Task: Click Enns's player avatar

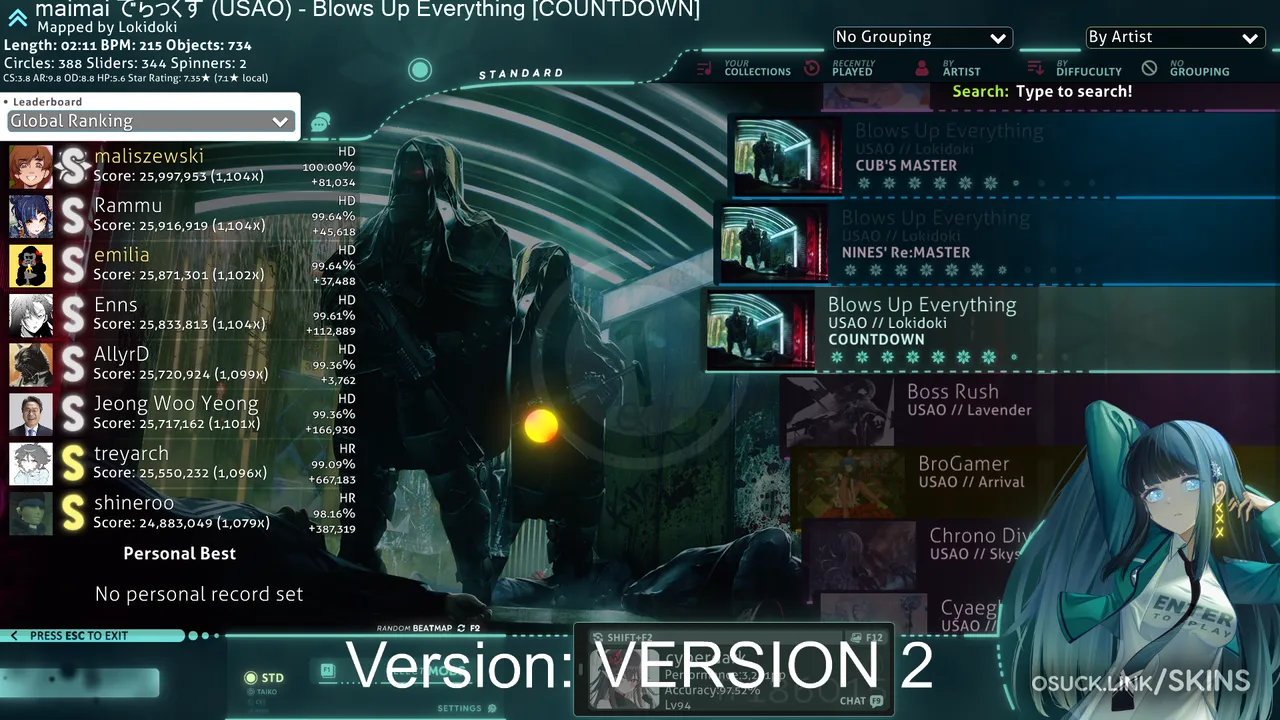Action: [31, 315]
